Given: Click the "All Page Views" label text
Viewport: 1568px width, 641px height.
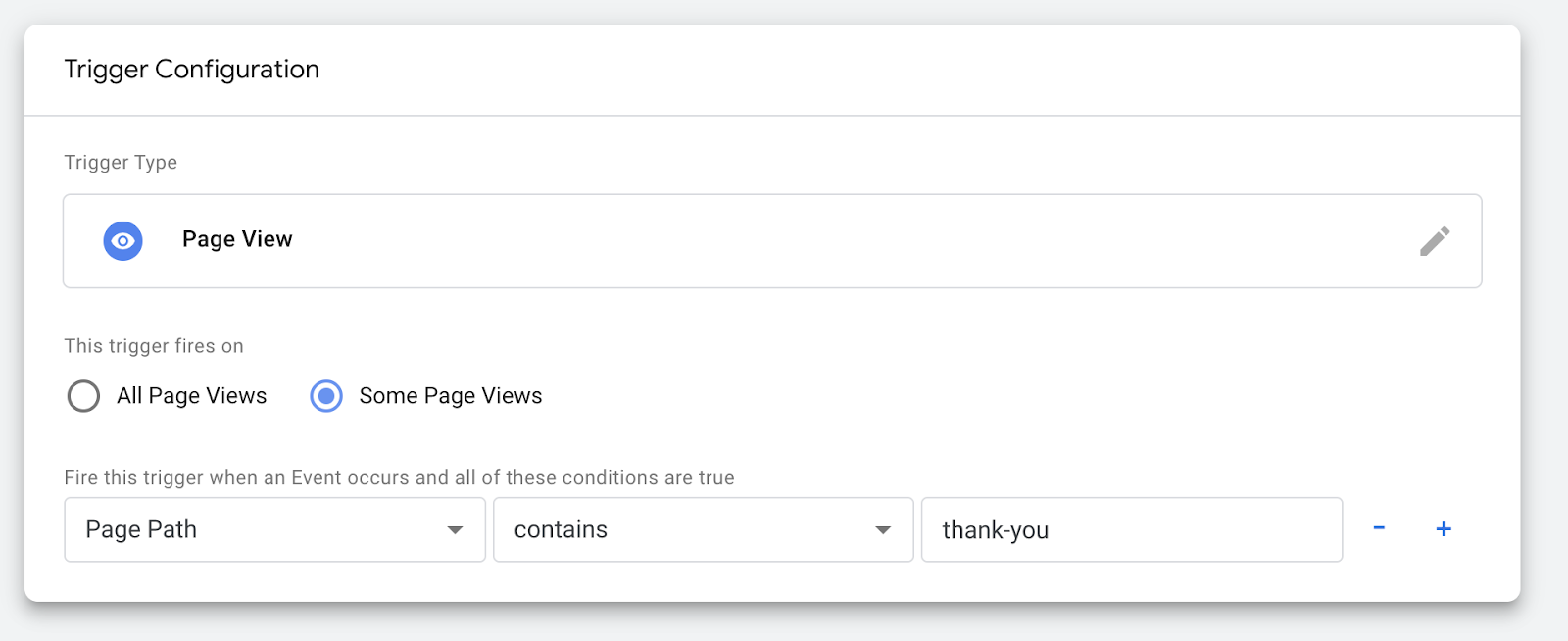Looking at the screenshot, I should pos(192,396).
